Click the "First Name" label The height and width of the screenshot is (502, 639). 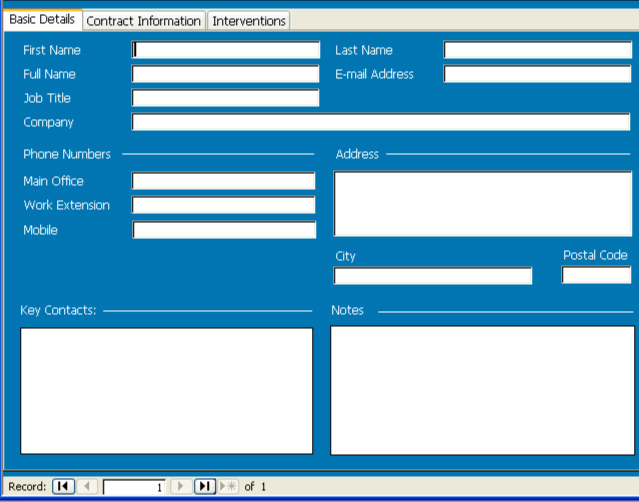tap(52, 50)
